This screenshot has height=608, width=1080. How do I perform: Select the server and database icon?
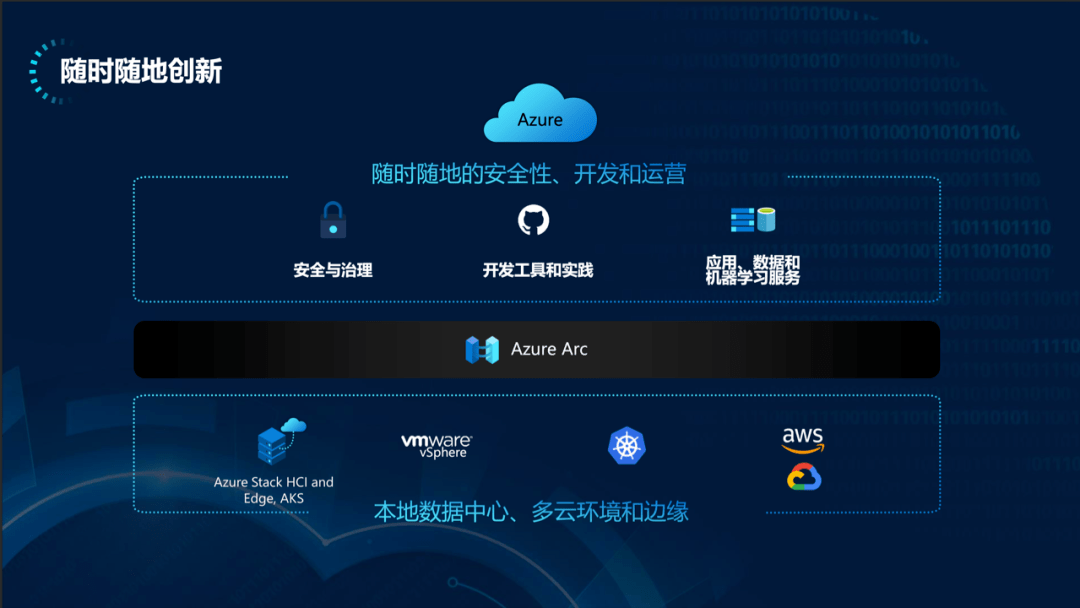click(753, 220)
